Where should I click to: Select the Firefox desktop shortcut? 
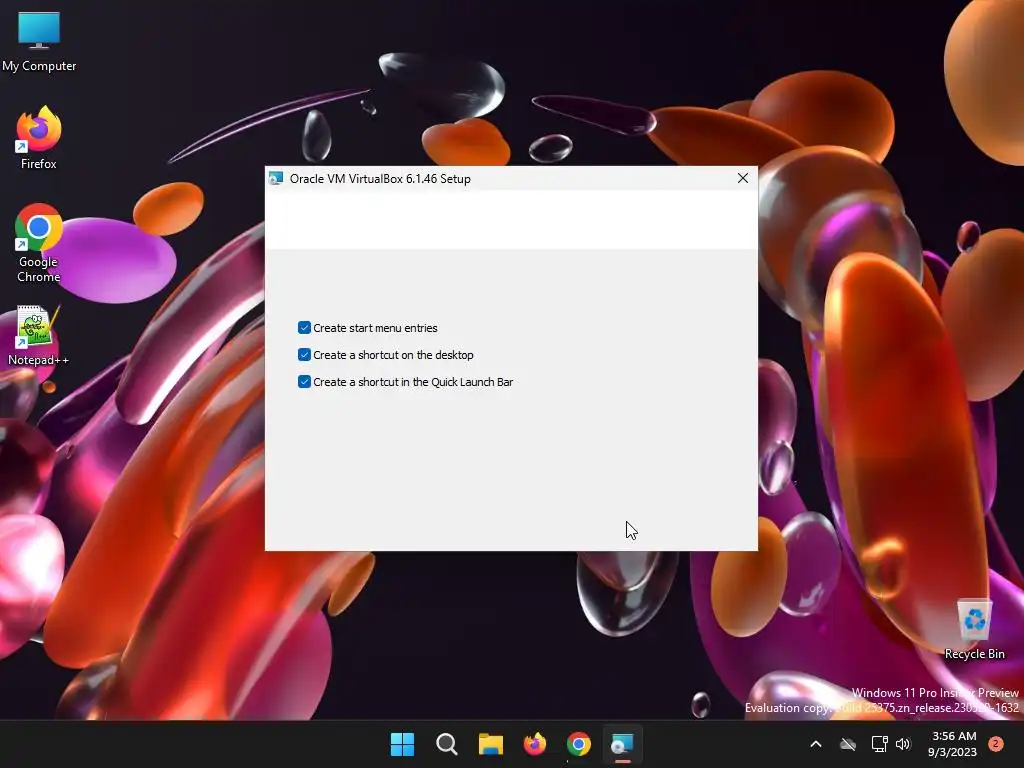(39, 138)
